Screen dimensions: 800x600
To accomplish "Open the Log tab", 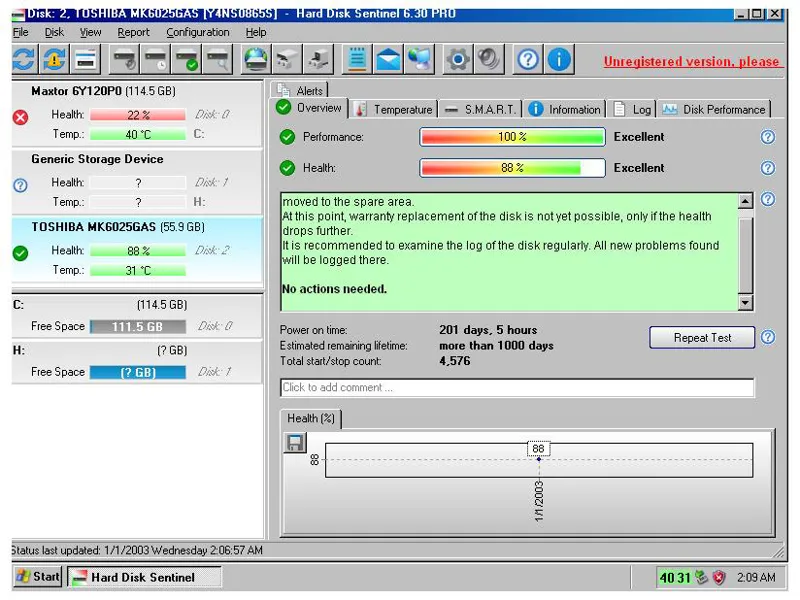I will point(632,109).
